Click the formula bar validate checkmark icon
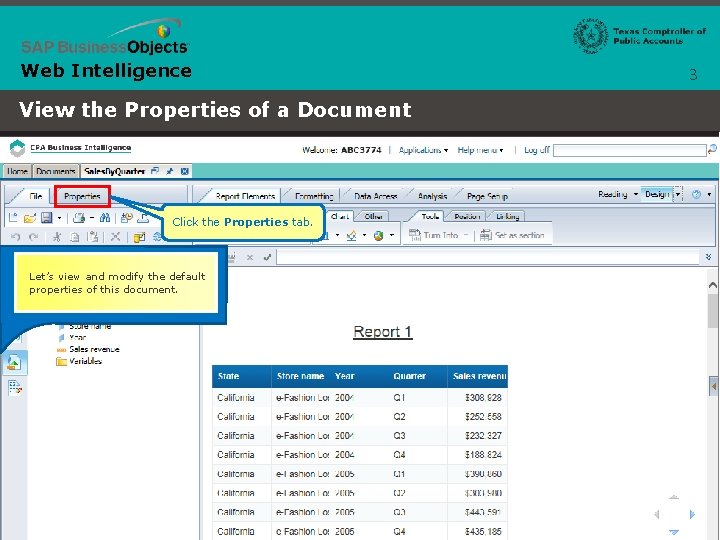Image resolution: width=720 pixels, height=540 pixels. [267, 257]
